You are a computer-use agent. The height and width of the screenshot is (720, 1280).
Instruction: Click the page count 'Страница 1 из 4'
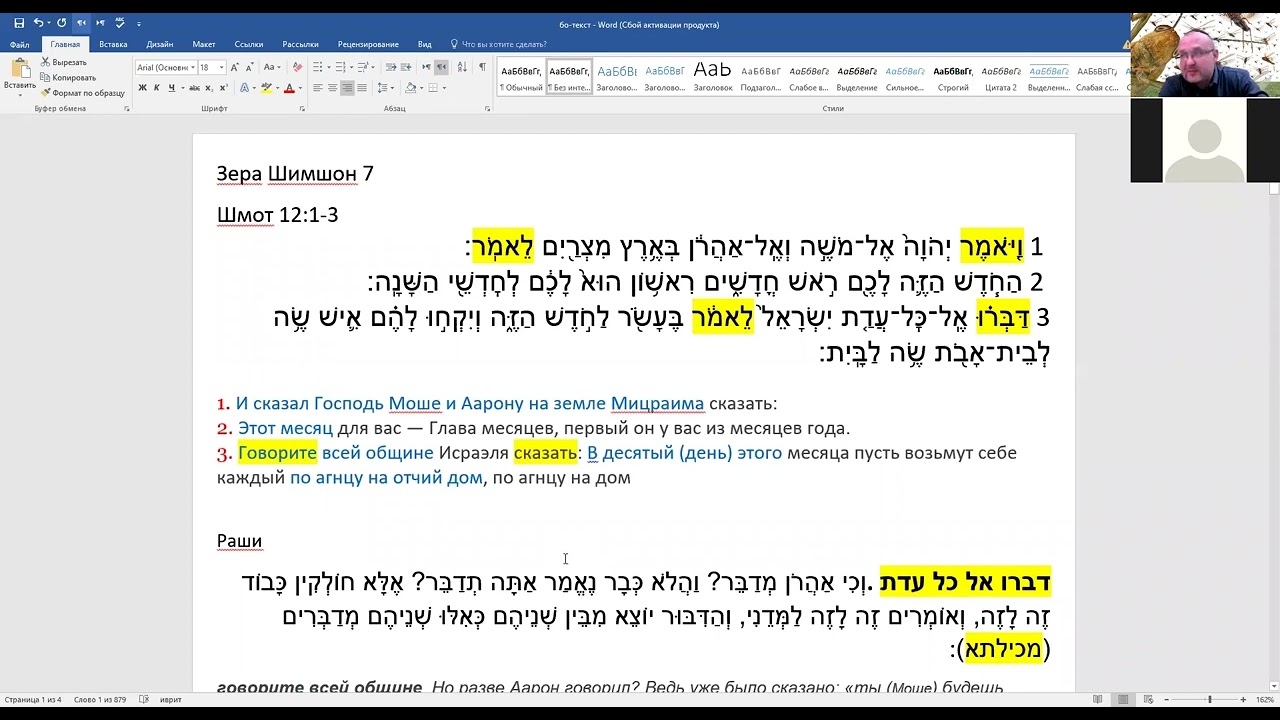(x=34, y=700)
